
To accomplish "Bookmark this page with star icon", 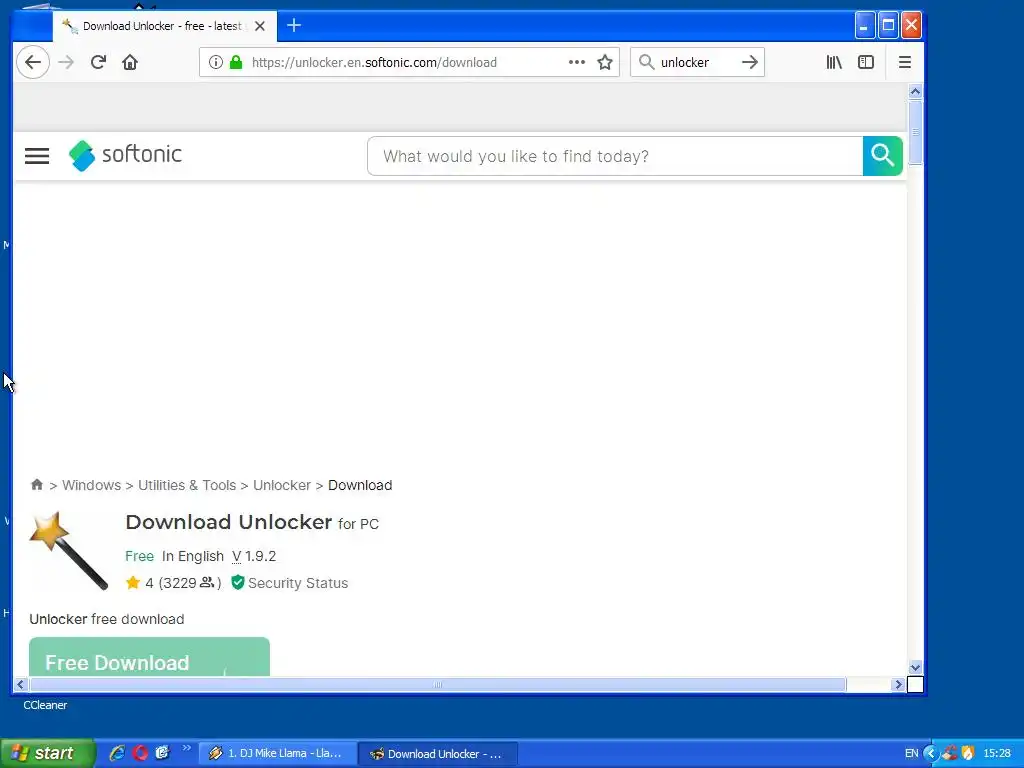I will point(605,62).
